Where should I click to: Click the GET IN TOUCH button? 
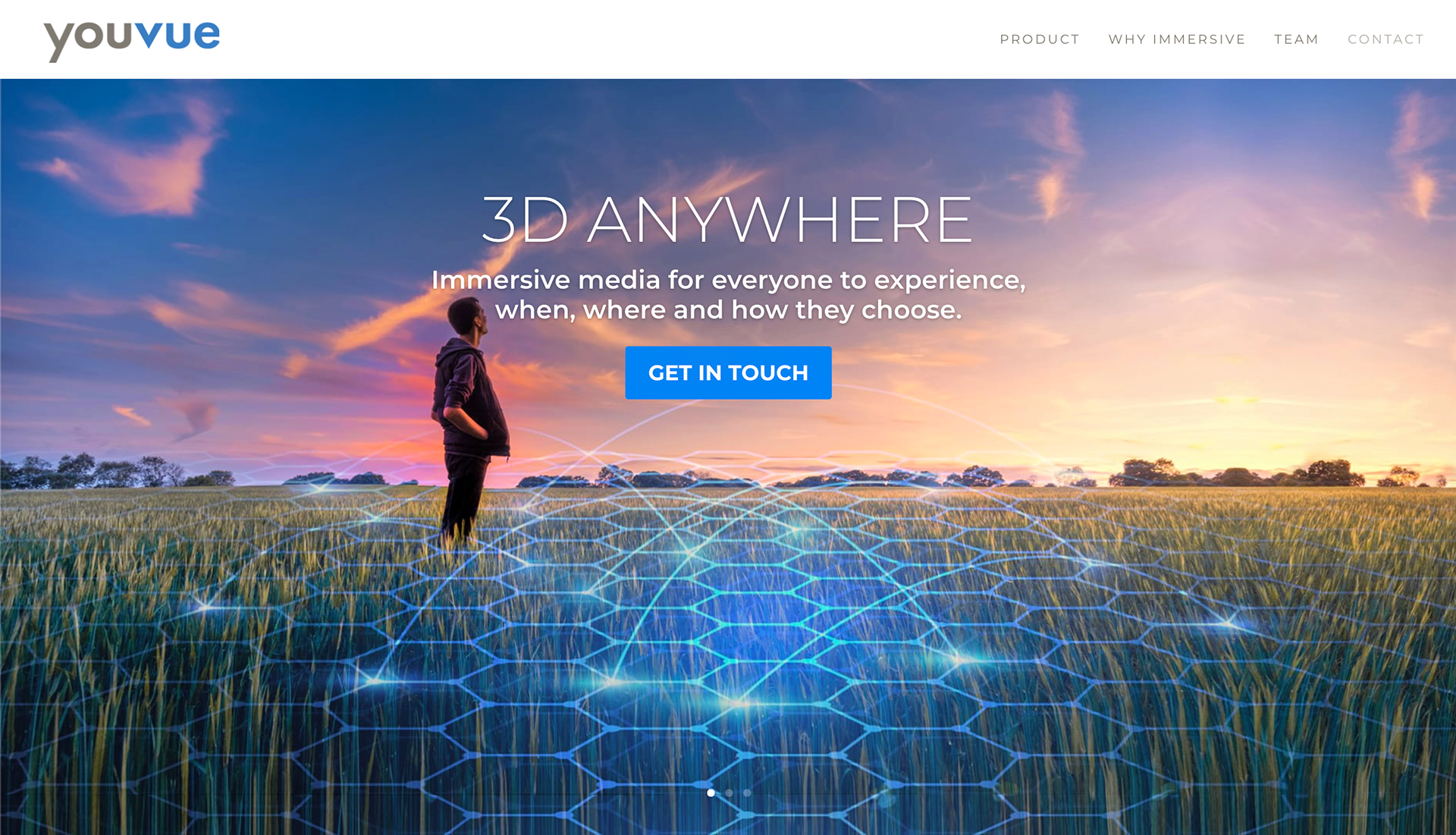728,372
